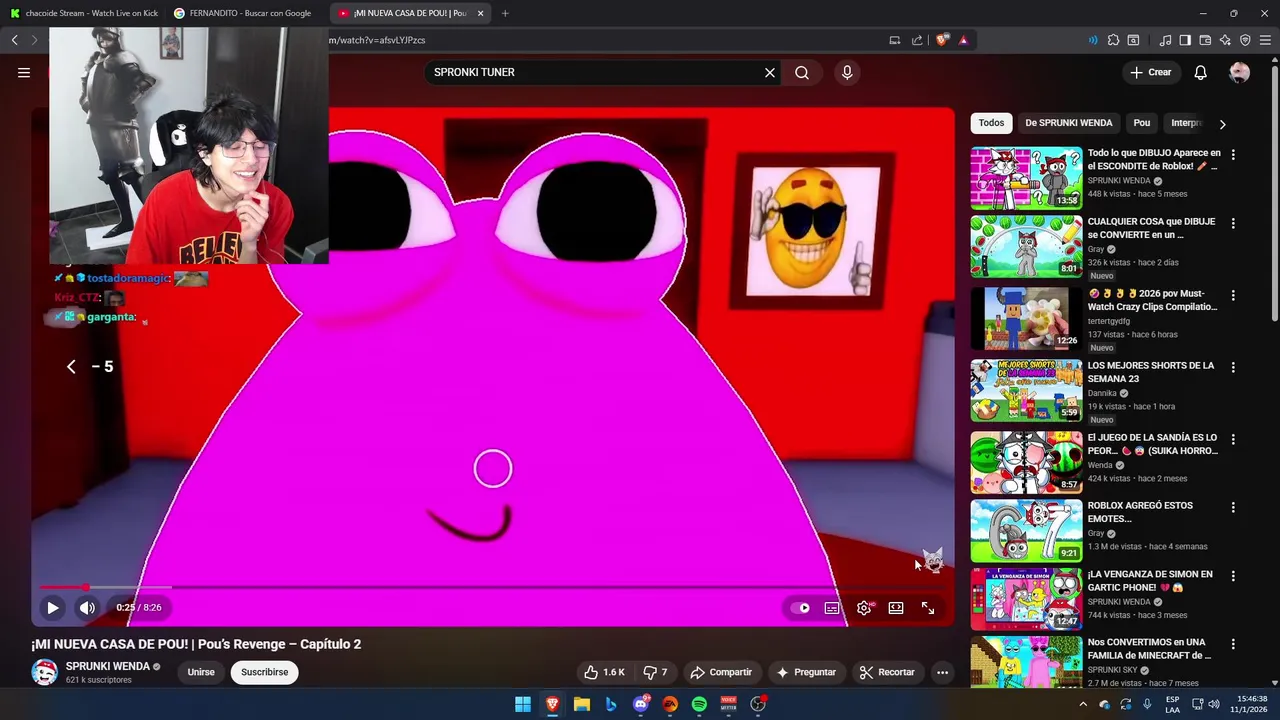1280x720 pixels.
Task: Open File Explorer from the taskbar
Action: pyautogui.click(x=581, y=704)
